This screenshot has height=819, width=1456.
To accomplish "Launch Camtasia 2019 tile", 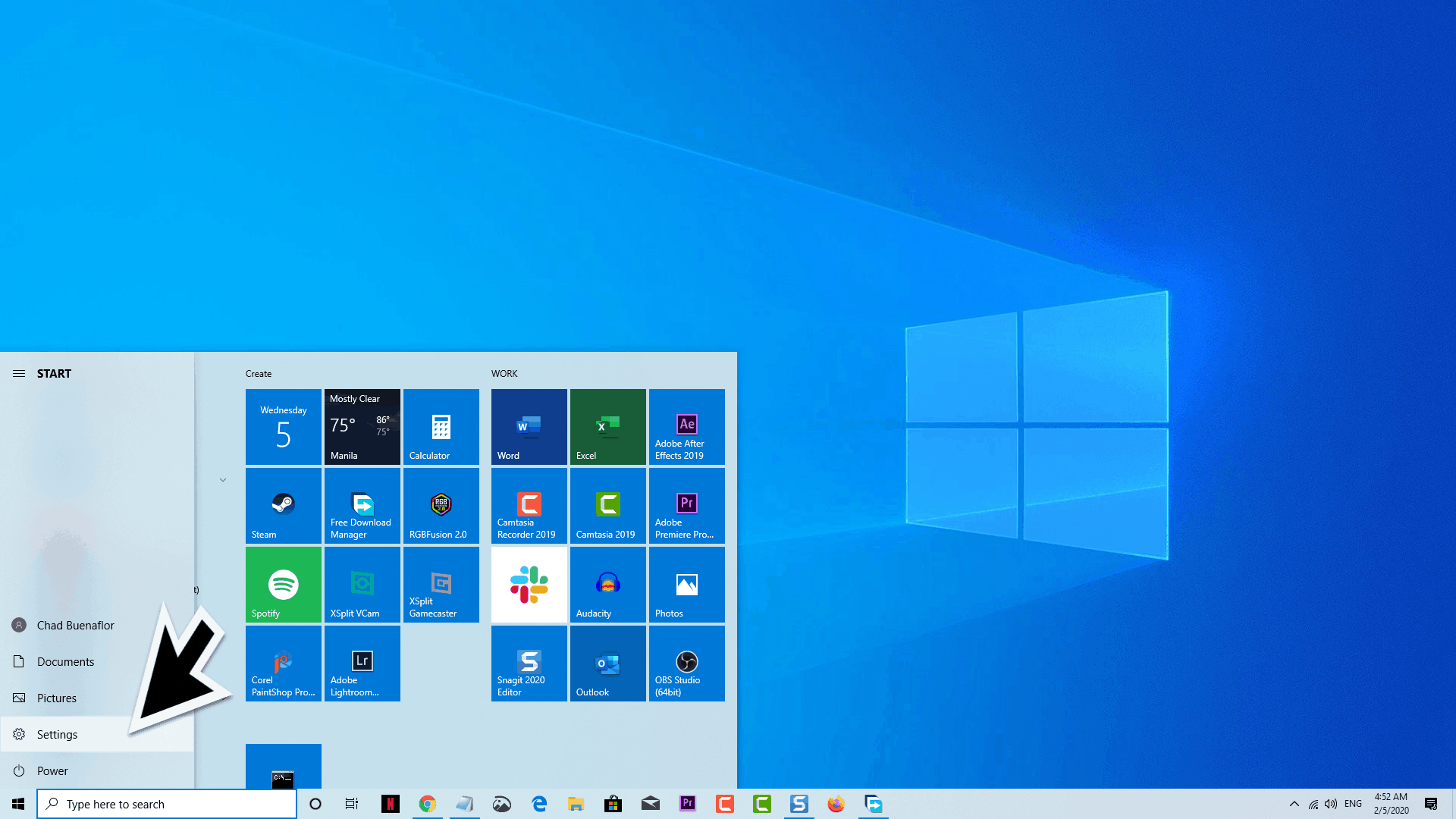I will 607,506.
